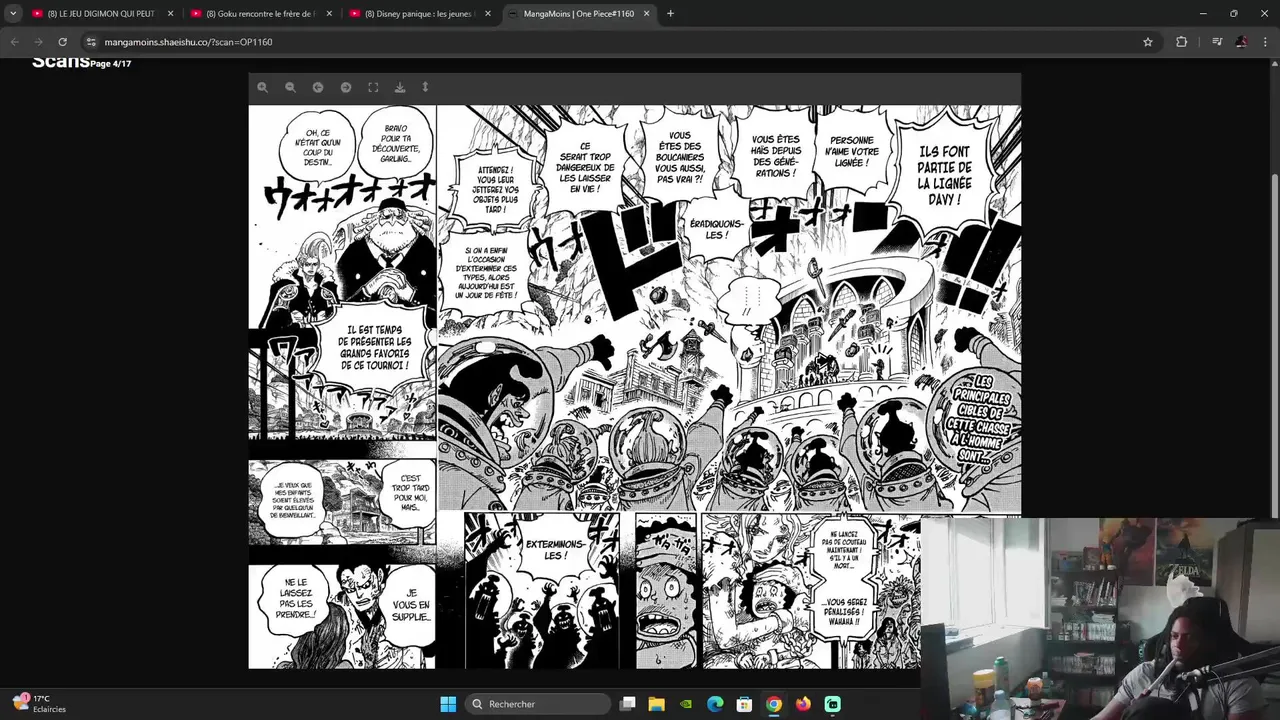Screen dimensions: 1280x720
Task: Click the manga page image
Action: [x=635, y=386]
